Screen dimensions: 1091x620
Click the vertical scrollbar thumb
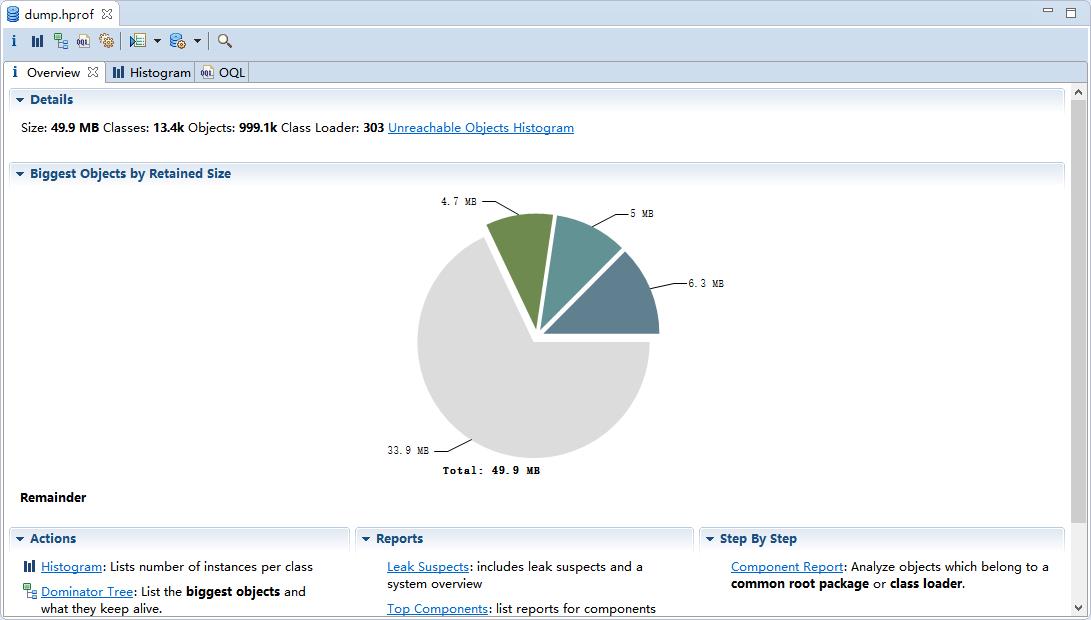pos(1078,312)
